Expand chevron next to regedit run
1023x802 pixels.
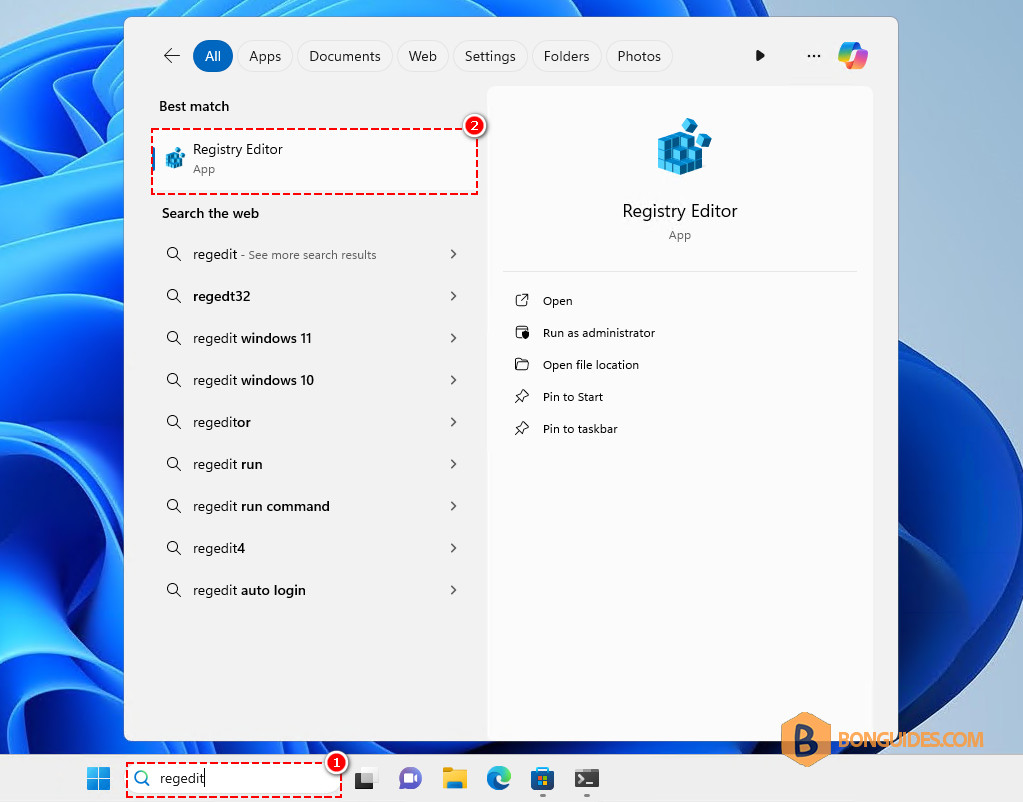pos(453,464)
